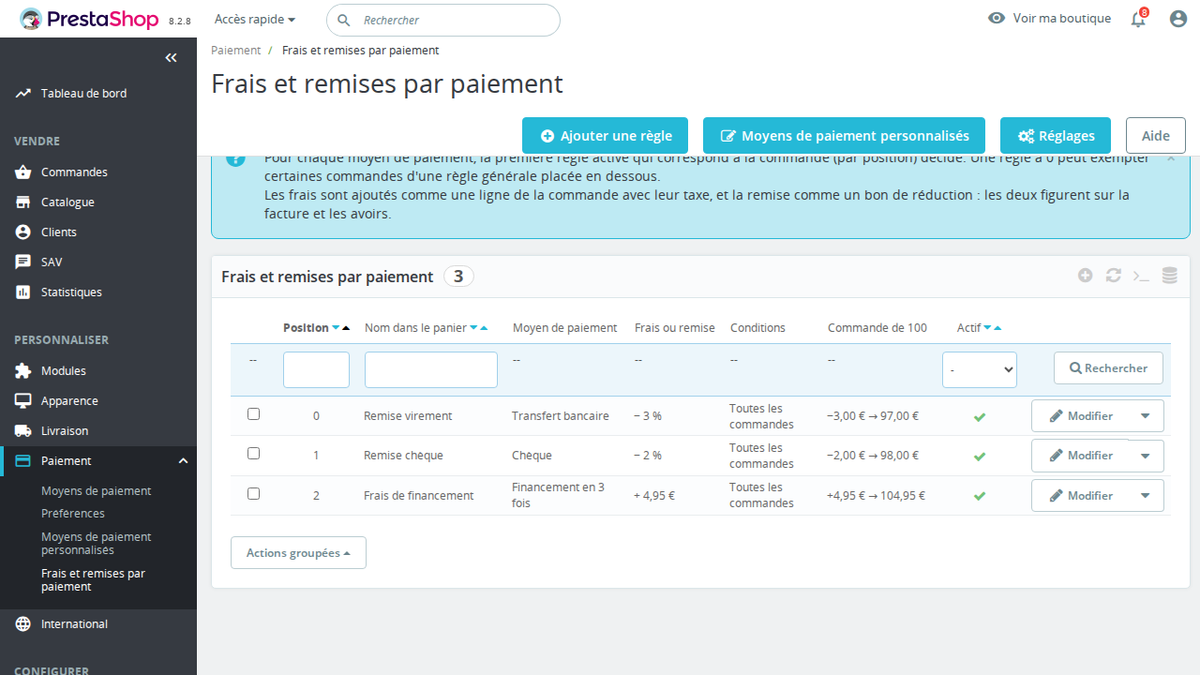
Task: Open Moyens de paiement personnalisés in the sidebar
Action: click(96, 543)
